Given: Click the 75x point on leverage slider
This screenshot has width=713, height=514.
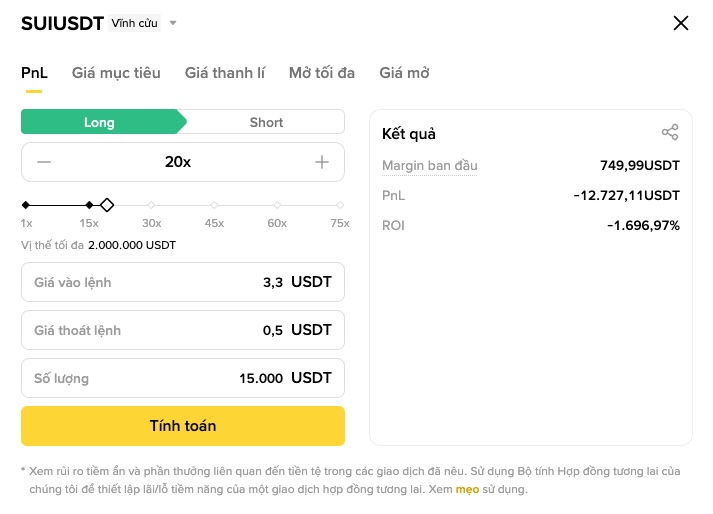Looking at the screenshot, I should point(340,205).
